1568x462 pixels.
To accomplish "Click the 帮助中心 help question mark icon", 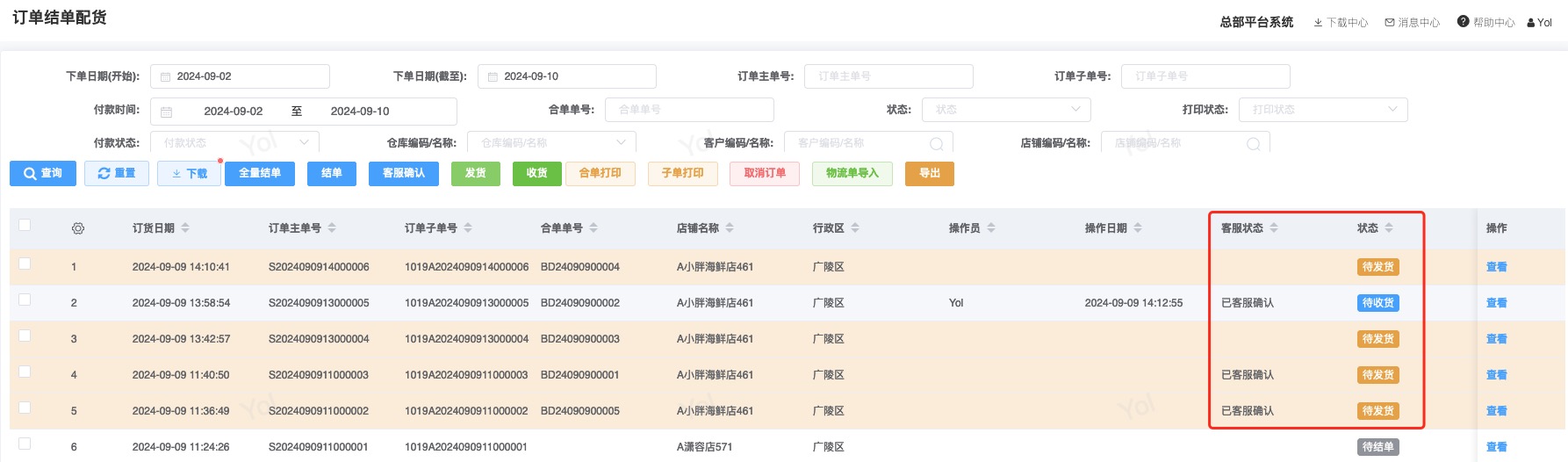I will (1463, 22).
